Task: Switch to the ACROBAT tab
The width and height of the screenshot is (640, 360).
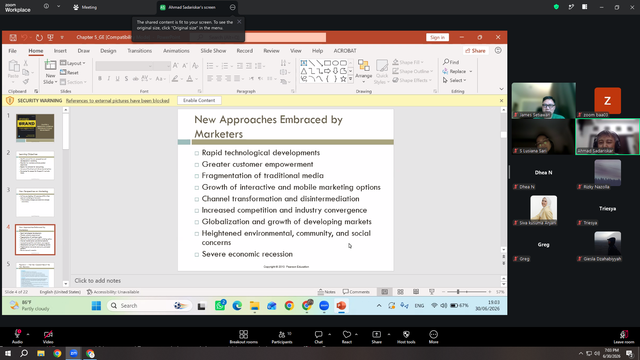Action: click(345, 51)
